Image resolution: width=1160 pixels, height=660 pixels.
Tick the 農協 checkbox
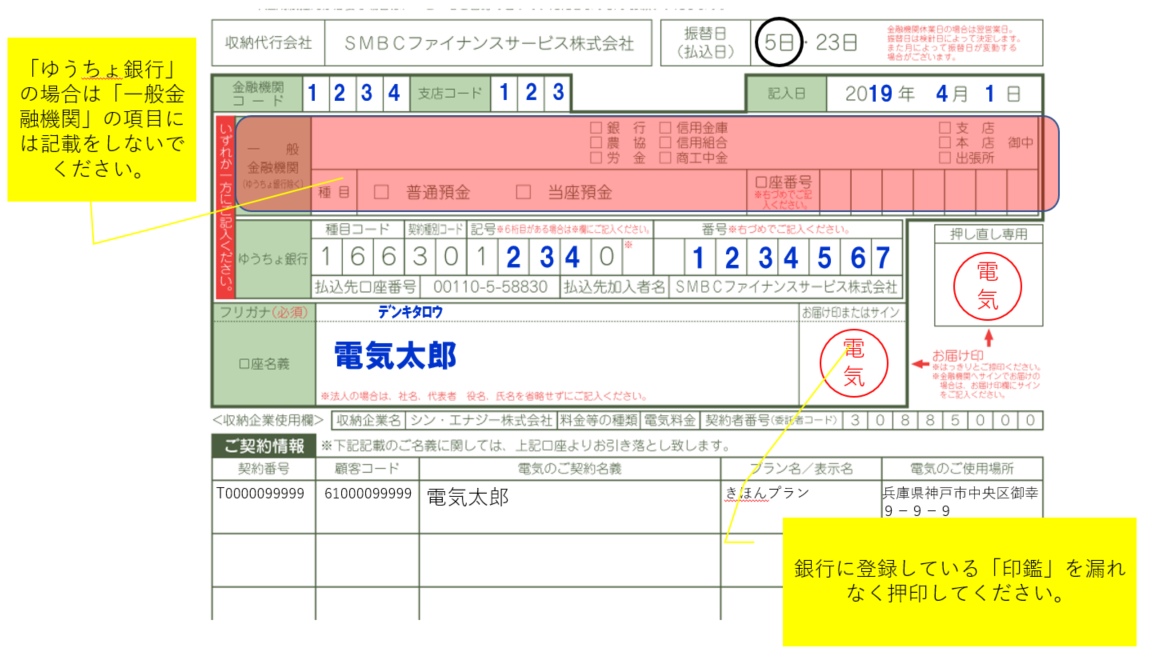[596, 143]
